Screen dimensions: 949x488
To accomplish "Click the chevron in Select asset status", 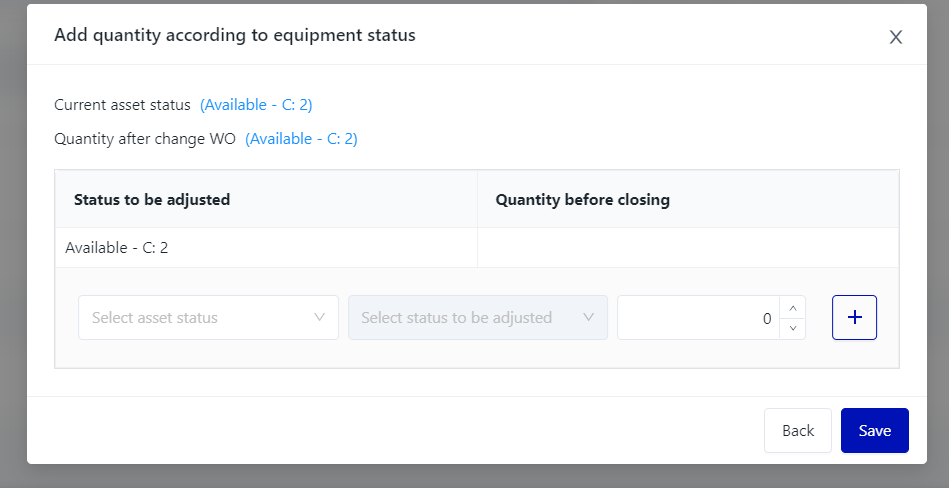I will click(x=320, y=317).
